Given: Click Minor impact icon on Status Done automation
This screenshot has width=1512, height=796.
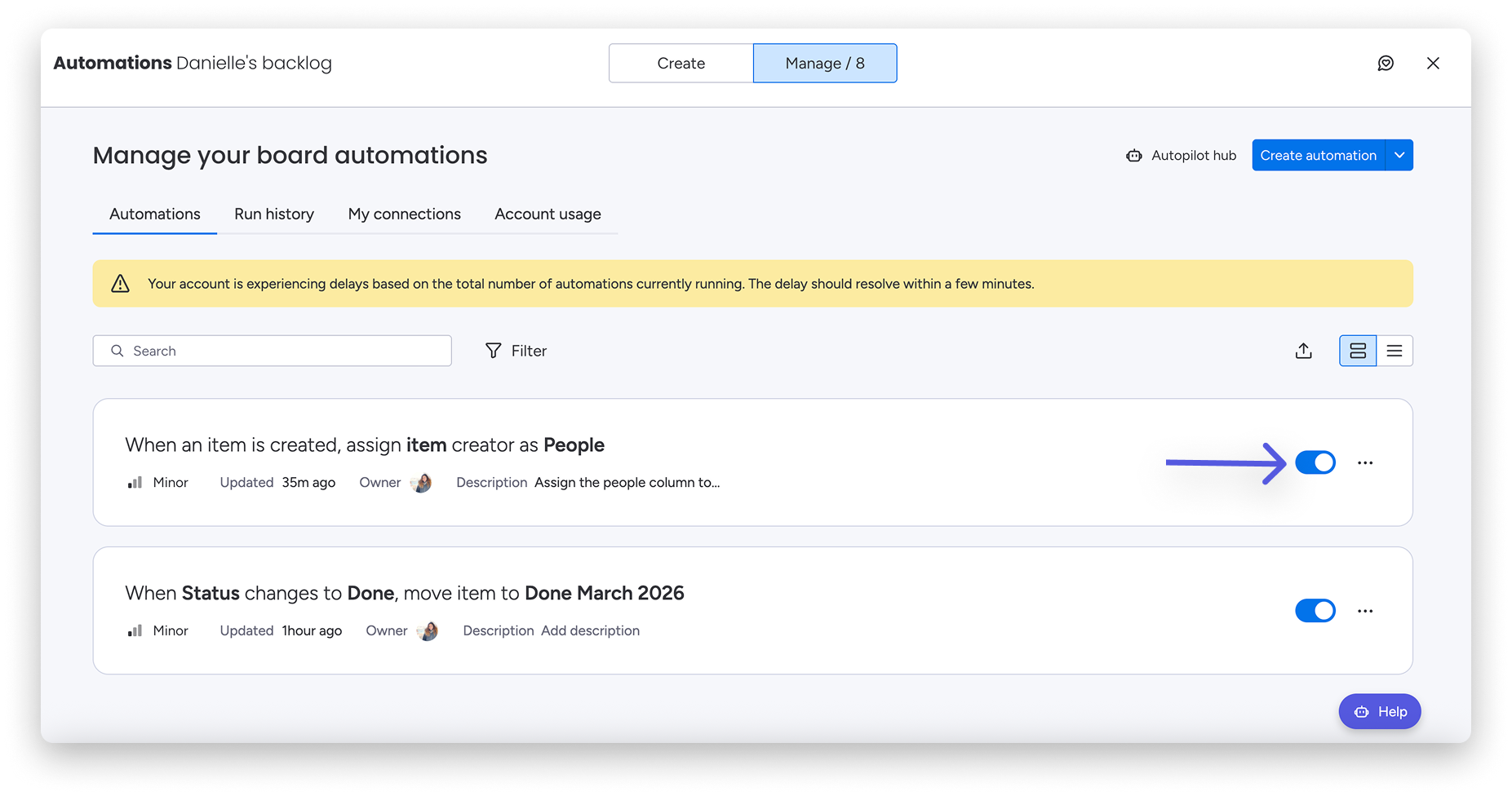Looking at the screenshot, I should 135,630.
